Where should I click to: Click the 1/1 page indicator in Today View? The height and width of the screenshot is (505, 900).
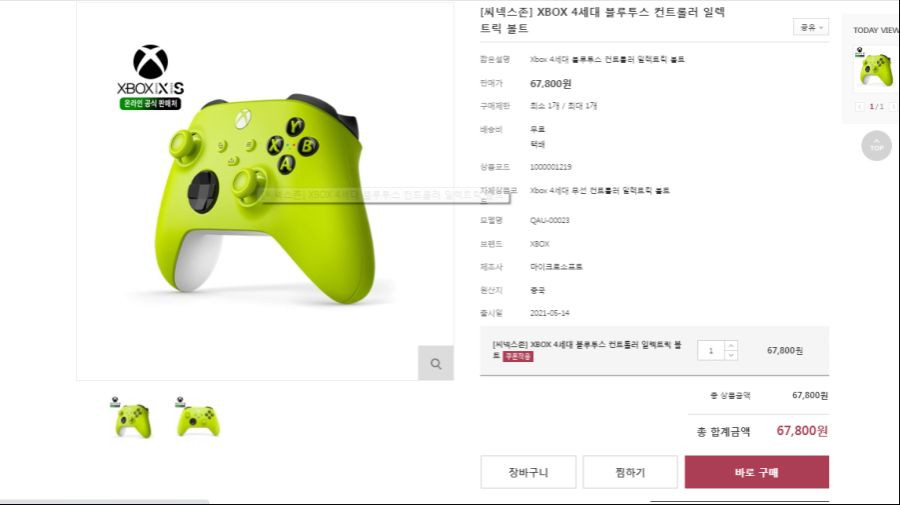coord(876,107)
